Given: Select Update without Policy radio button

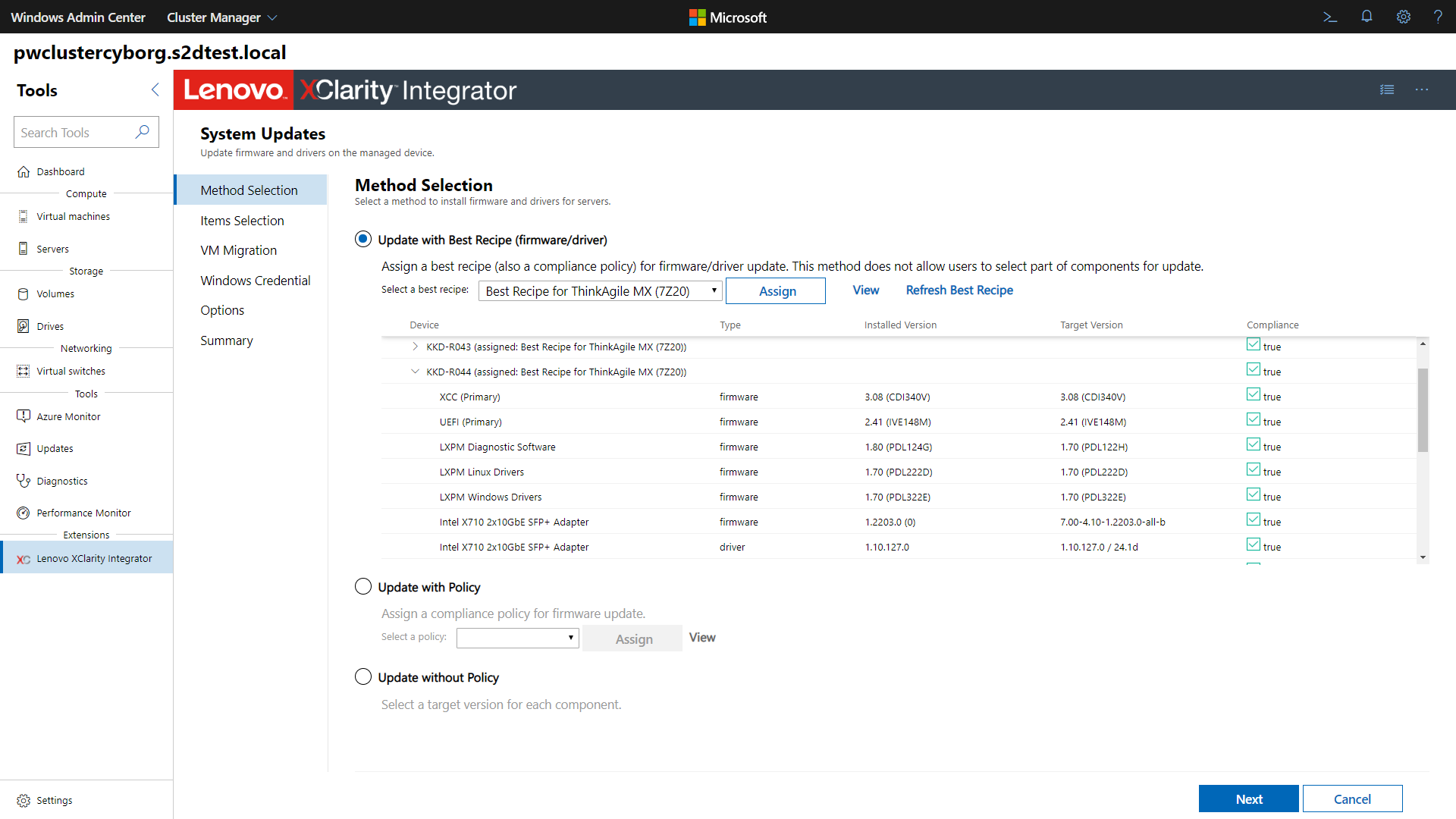Looking at the screenshot, I should [364, 677].
